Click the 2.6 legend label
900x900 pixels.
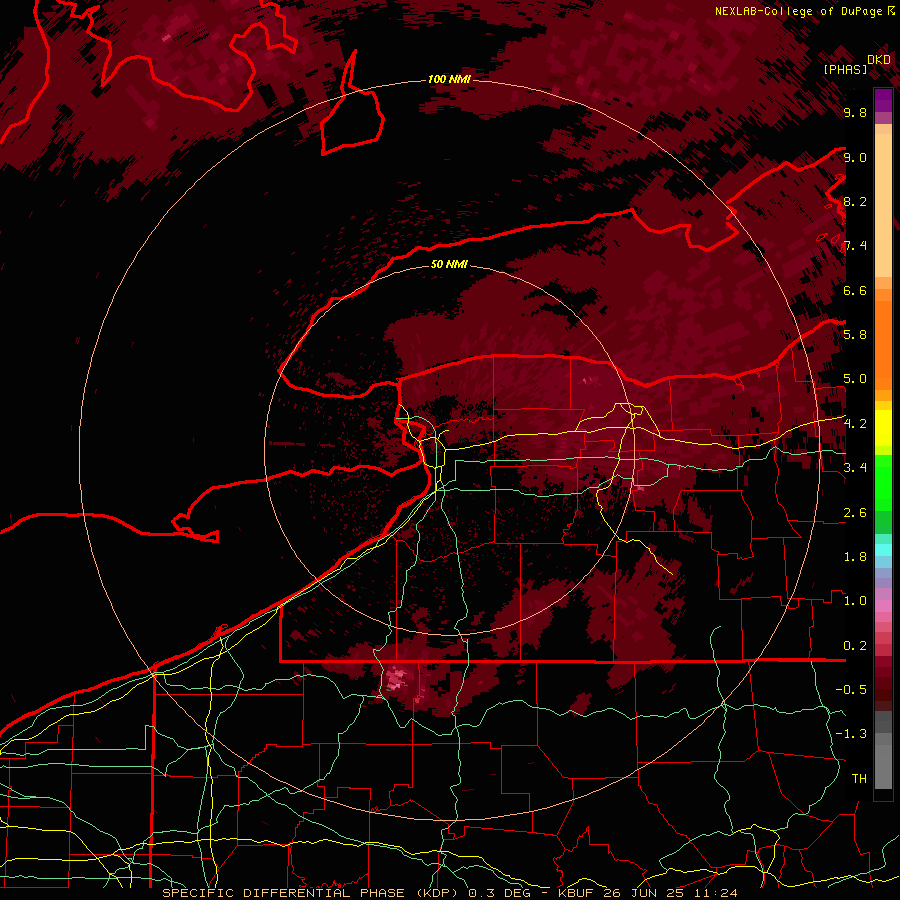pyautogui.click(x=855, y=513)
